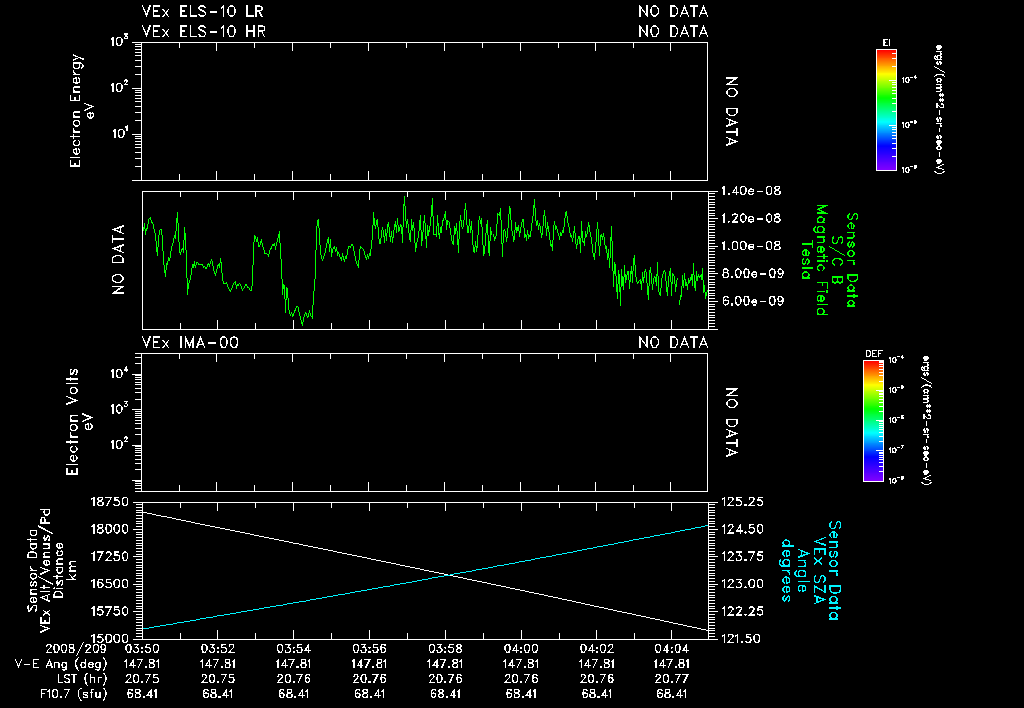Click LST value 20.75 under 03:50
1024x708 pixels.
(x=142, y=679)
